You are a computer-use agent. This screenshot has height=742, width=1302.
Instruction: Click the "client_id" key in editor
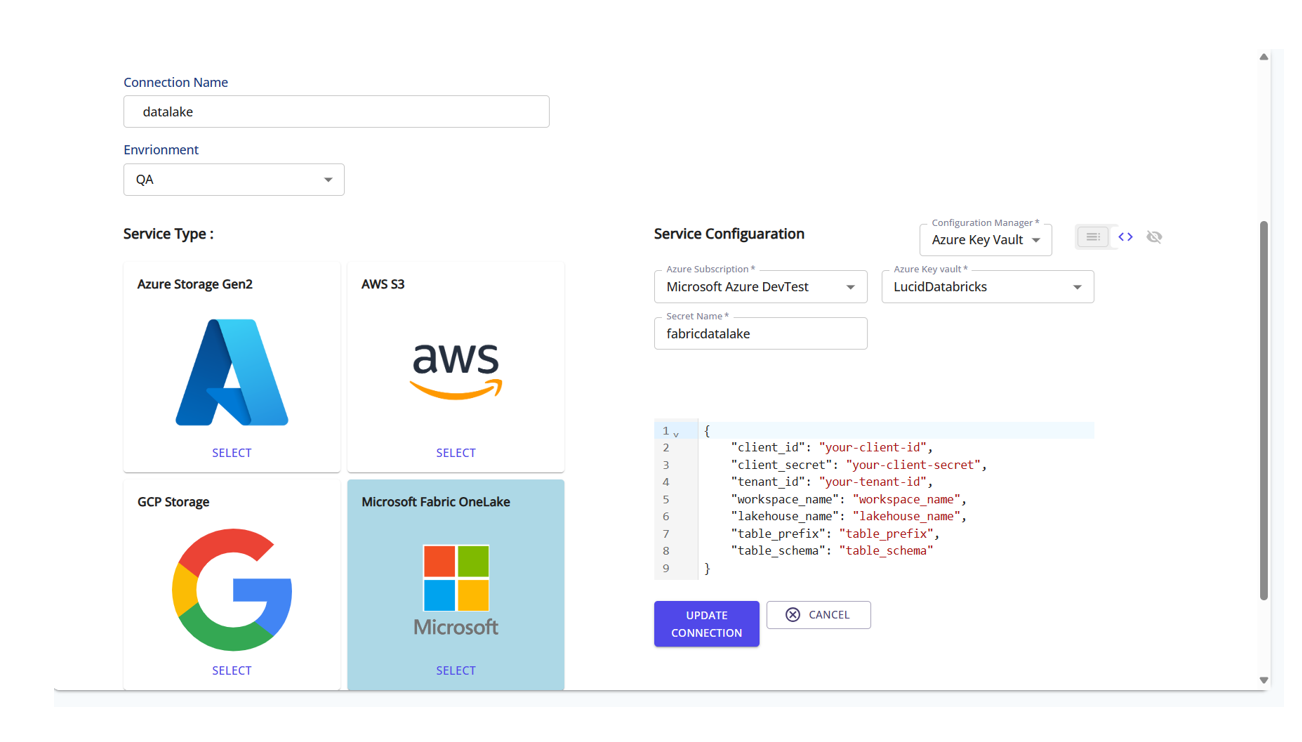tap(768, 448)
